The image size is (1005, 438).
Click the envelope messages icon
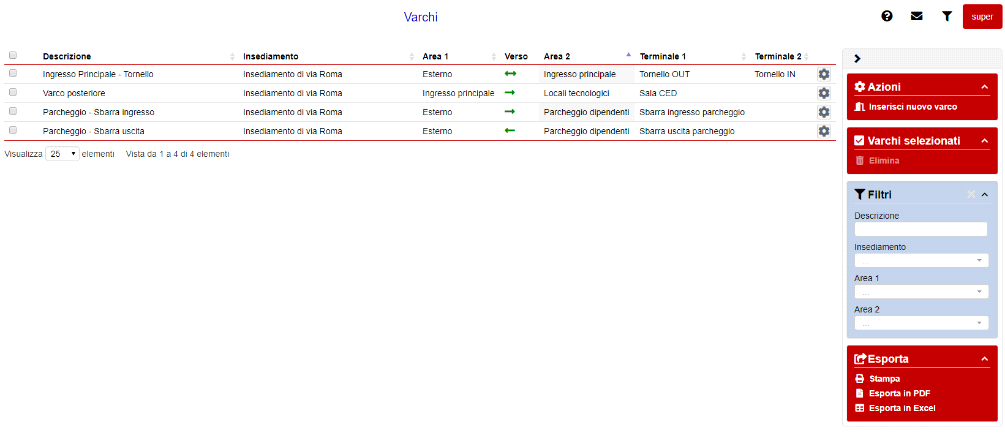pyautogui.click(x=916, y=16)
